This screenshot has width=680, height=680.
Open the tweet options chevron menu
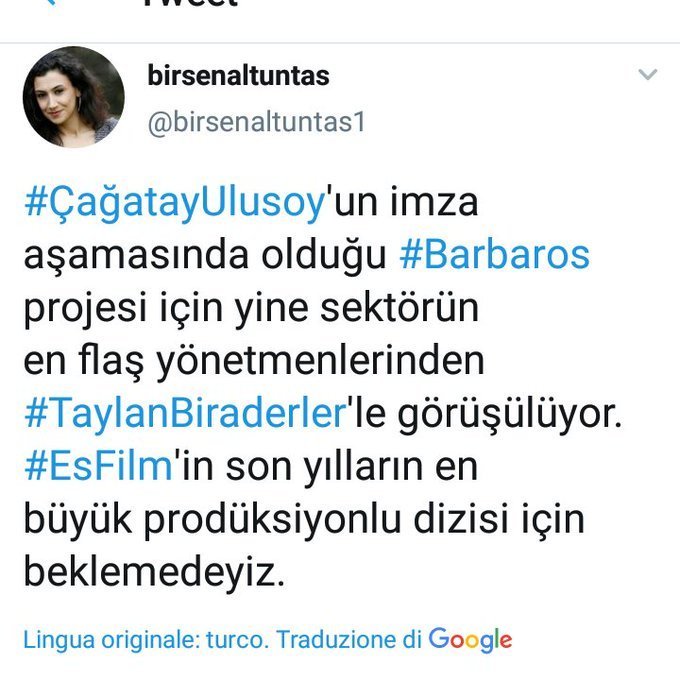(x=648, y=74)
